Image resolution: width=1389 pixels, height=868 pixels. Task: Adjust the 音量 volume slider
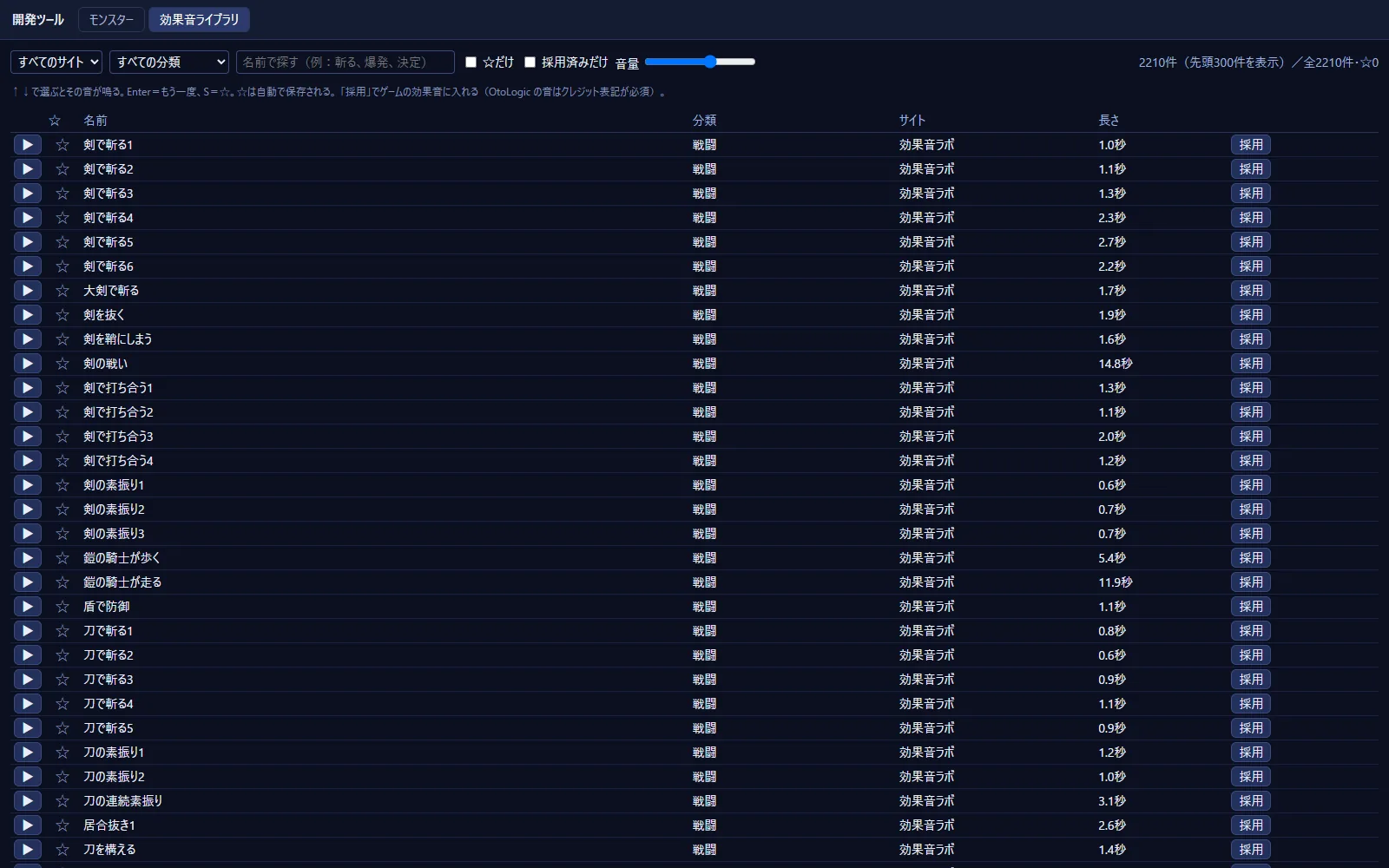point(701,62)
